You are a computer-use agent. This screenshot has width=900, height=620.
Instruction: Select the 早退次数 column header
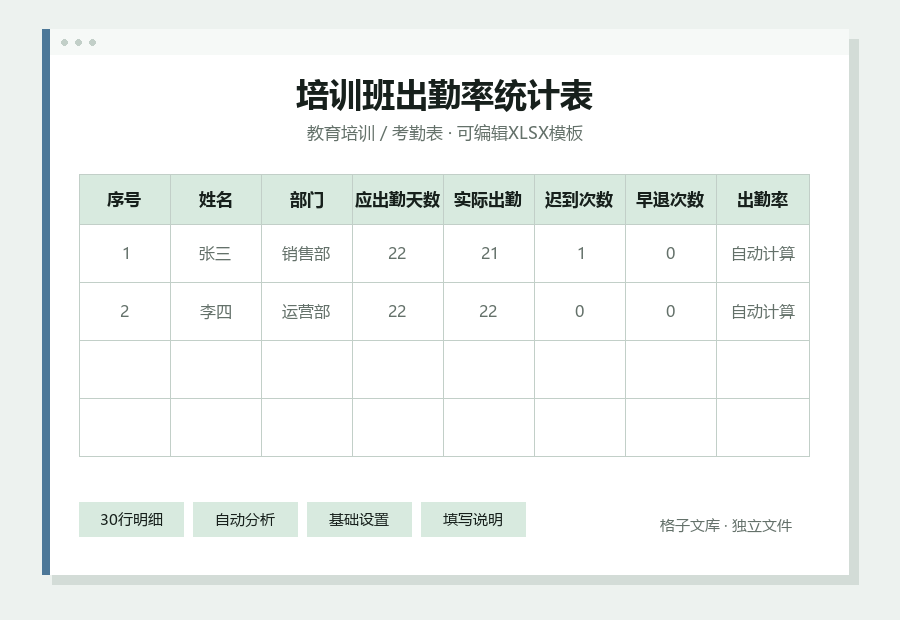671,199
